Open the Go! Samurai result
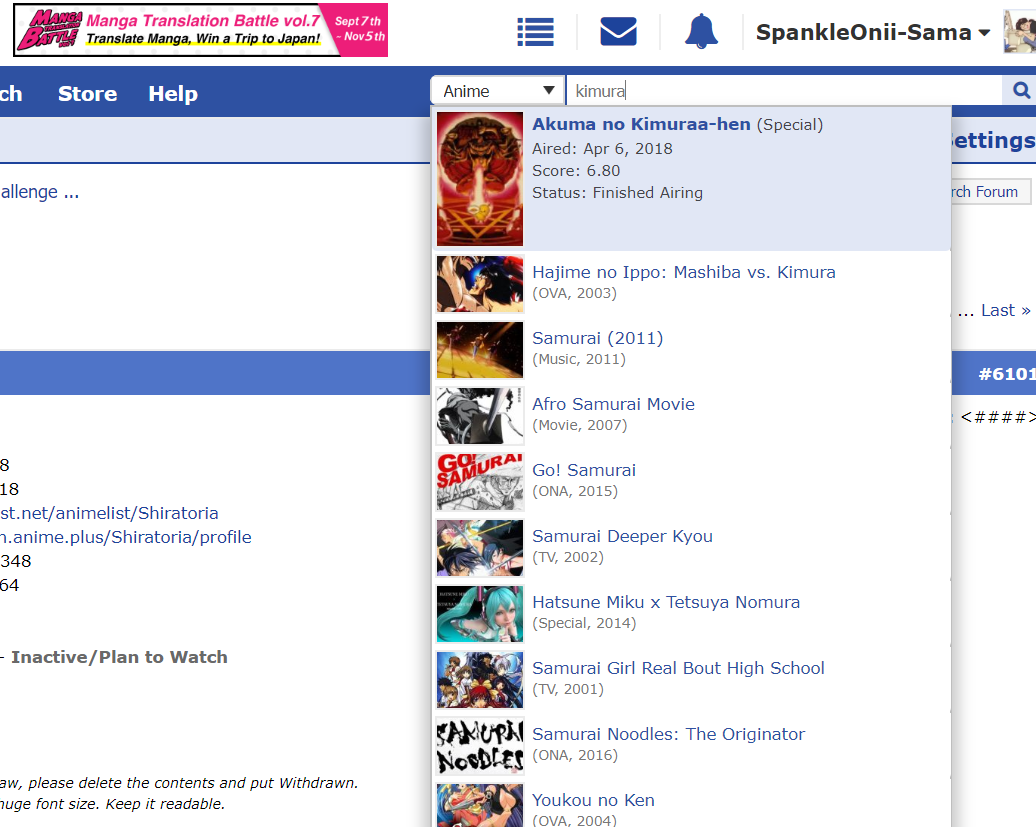Viewport: 1036px width, 827px height. click(x=691, y=482)
